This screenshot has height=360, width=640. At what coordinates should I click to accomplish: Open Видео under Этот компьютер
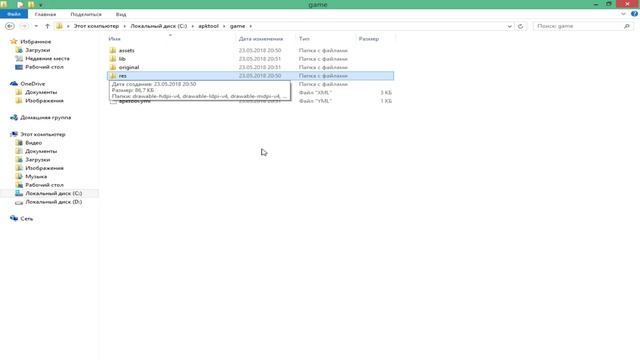pyautogui.click(x=33, y=143)
